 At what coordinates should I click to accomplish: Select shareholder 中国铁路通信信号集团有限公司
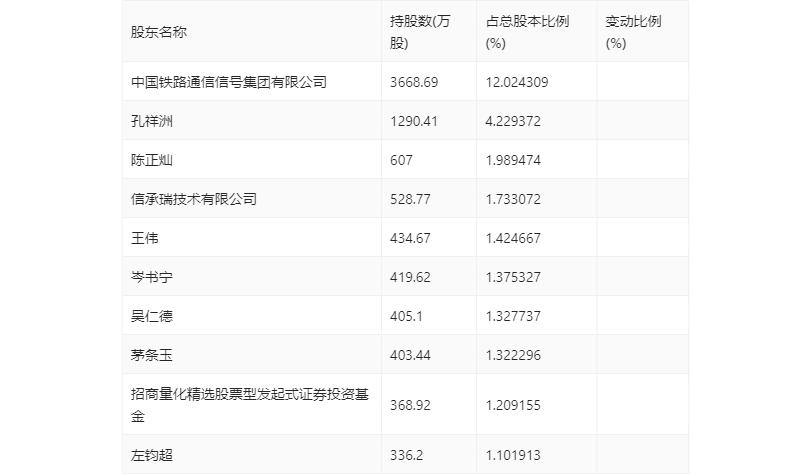pos(229,82)
